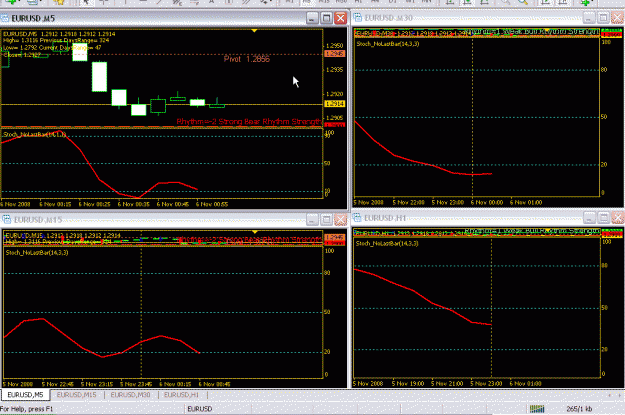Select the Strong Bear Rhythm text in M5
625x415 pixels.
pos(249,121)
